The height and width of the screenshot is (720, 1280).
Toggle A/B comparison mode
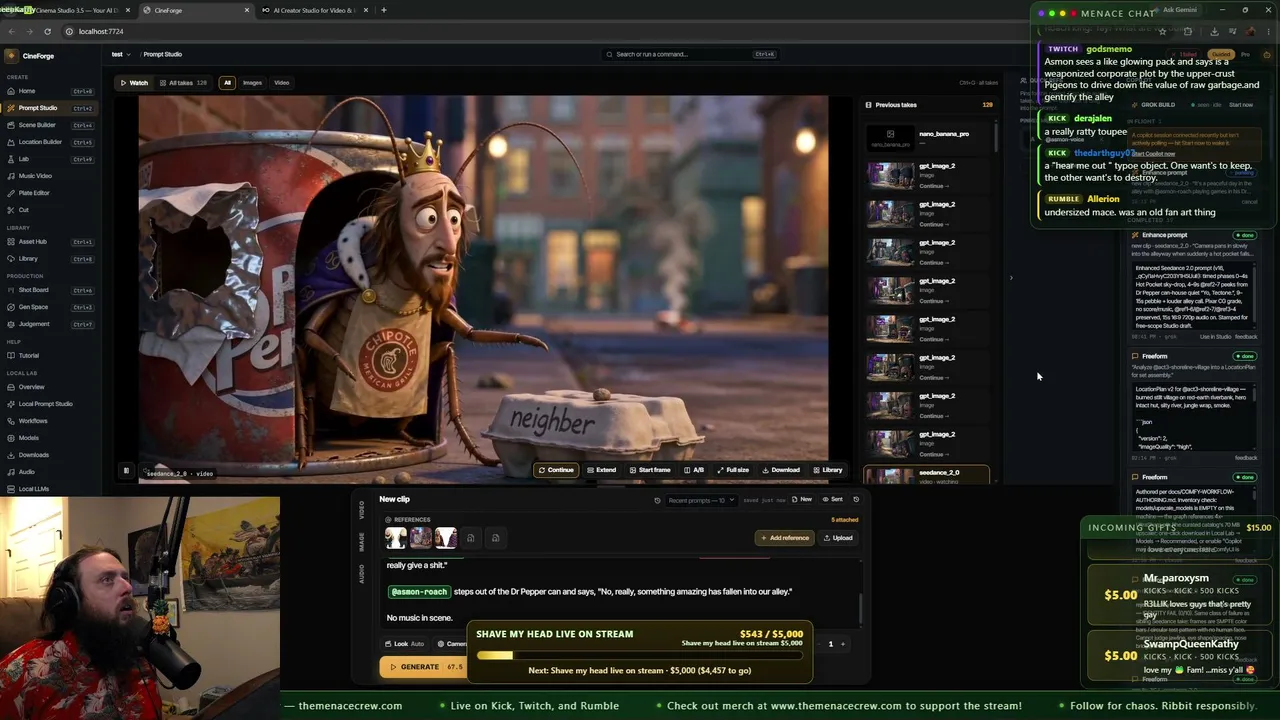point(694,470)
